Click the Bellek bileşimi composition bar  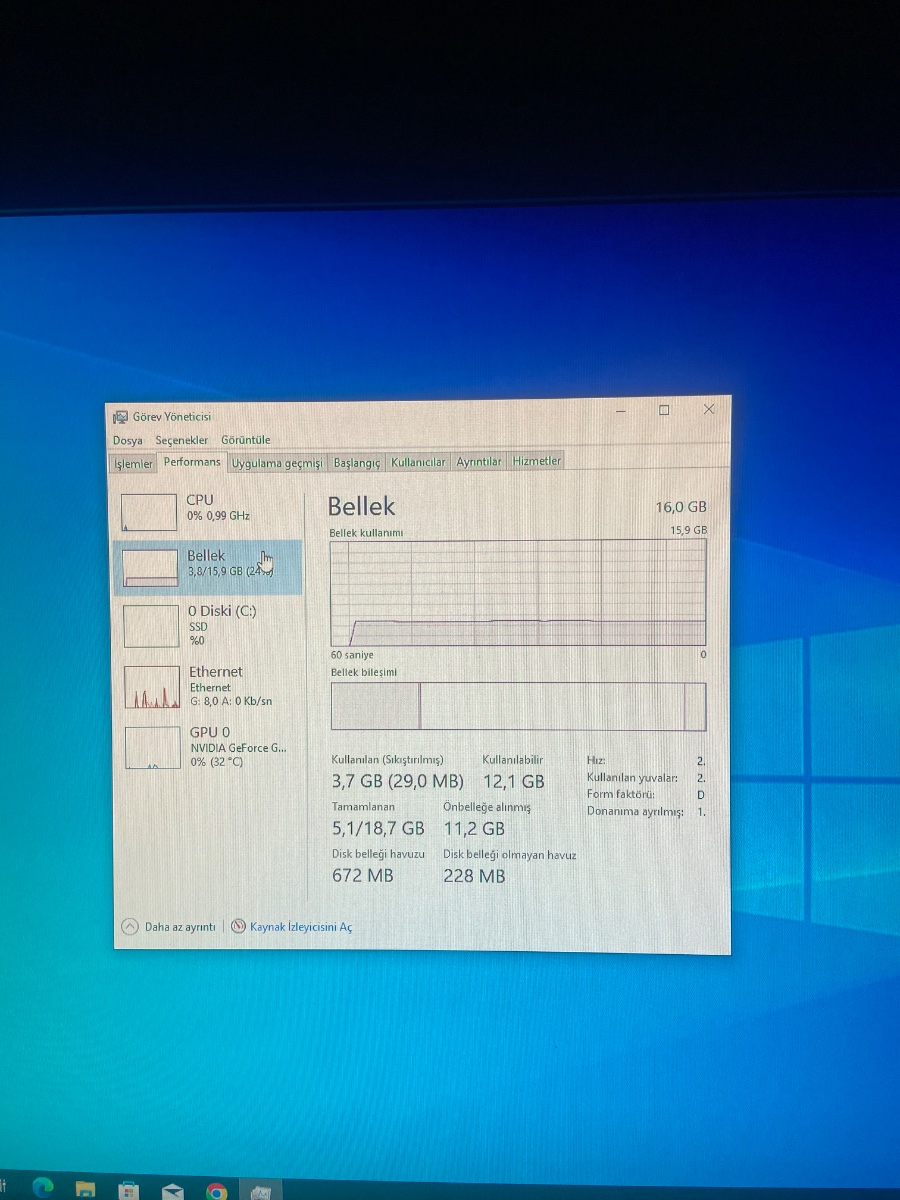pyautogui.click(x=518, y=706)
